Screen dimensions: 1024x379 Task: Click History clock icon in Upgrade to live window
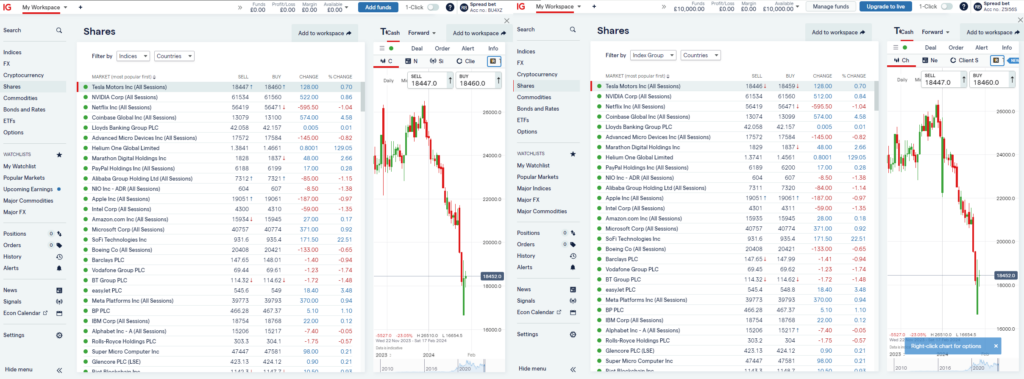click(x=572, y=255)
